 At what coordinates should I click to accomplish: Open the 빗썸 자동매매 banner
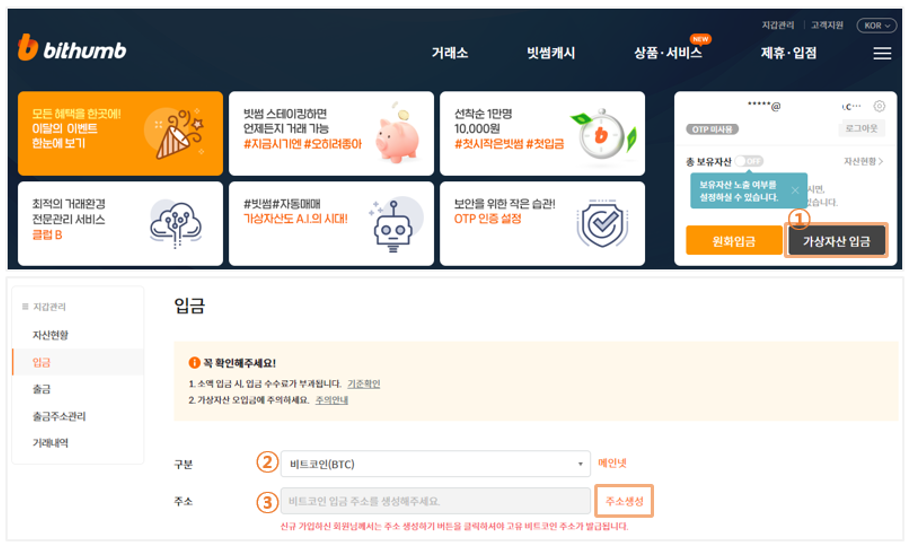(332, 224)
